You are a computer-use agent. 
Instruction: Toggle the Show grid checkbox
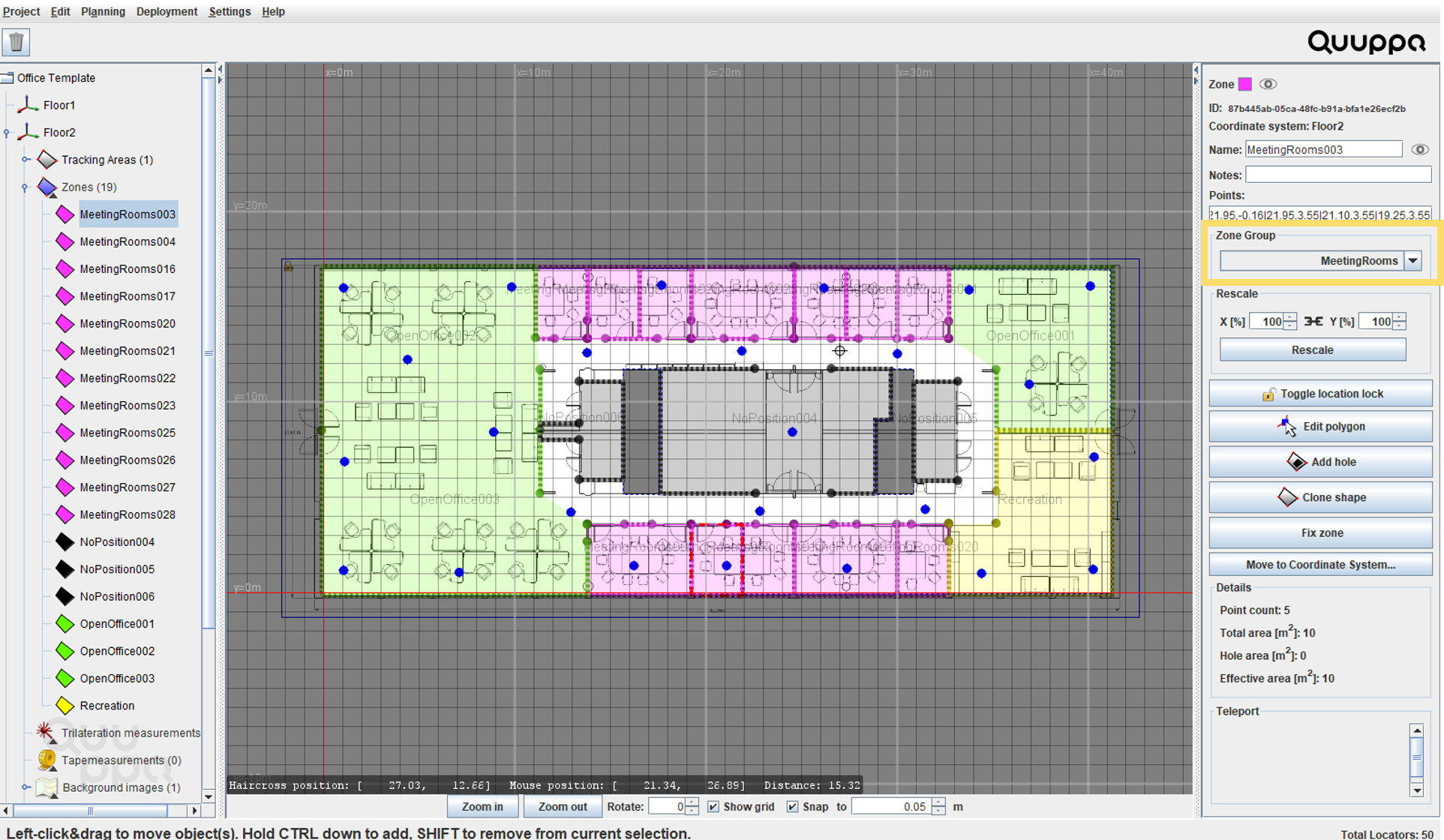(713, 807)
